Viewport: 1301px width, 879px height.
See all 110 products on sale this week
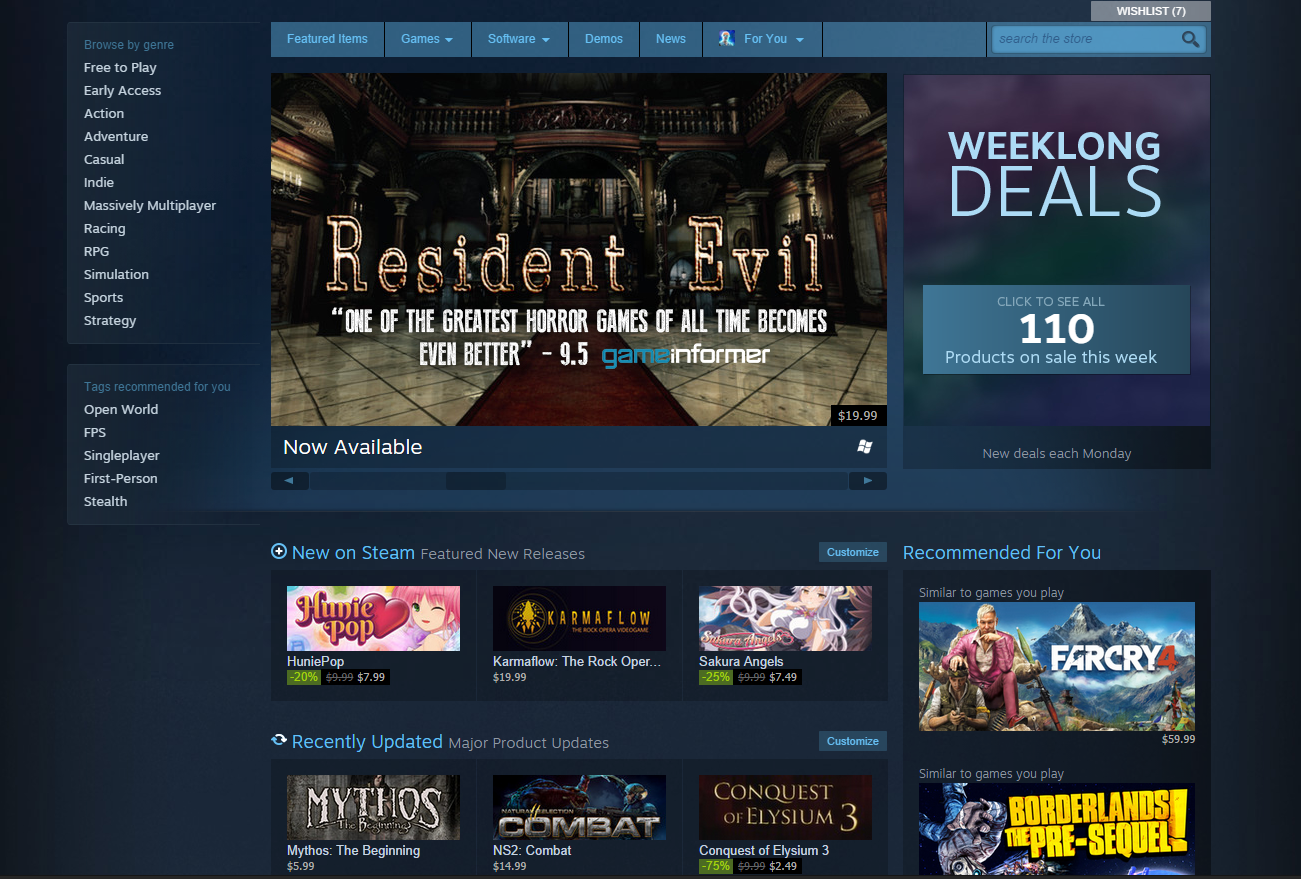click(x=1056, y=330)
